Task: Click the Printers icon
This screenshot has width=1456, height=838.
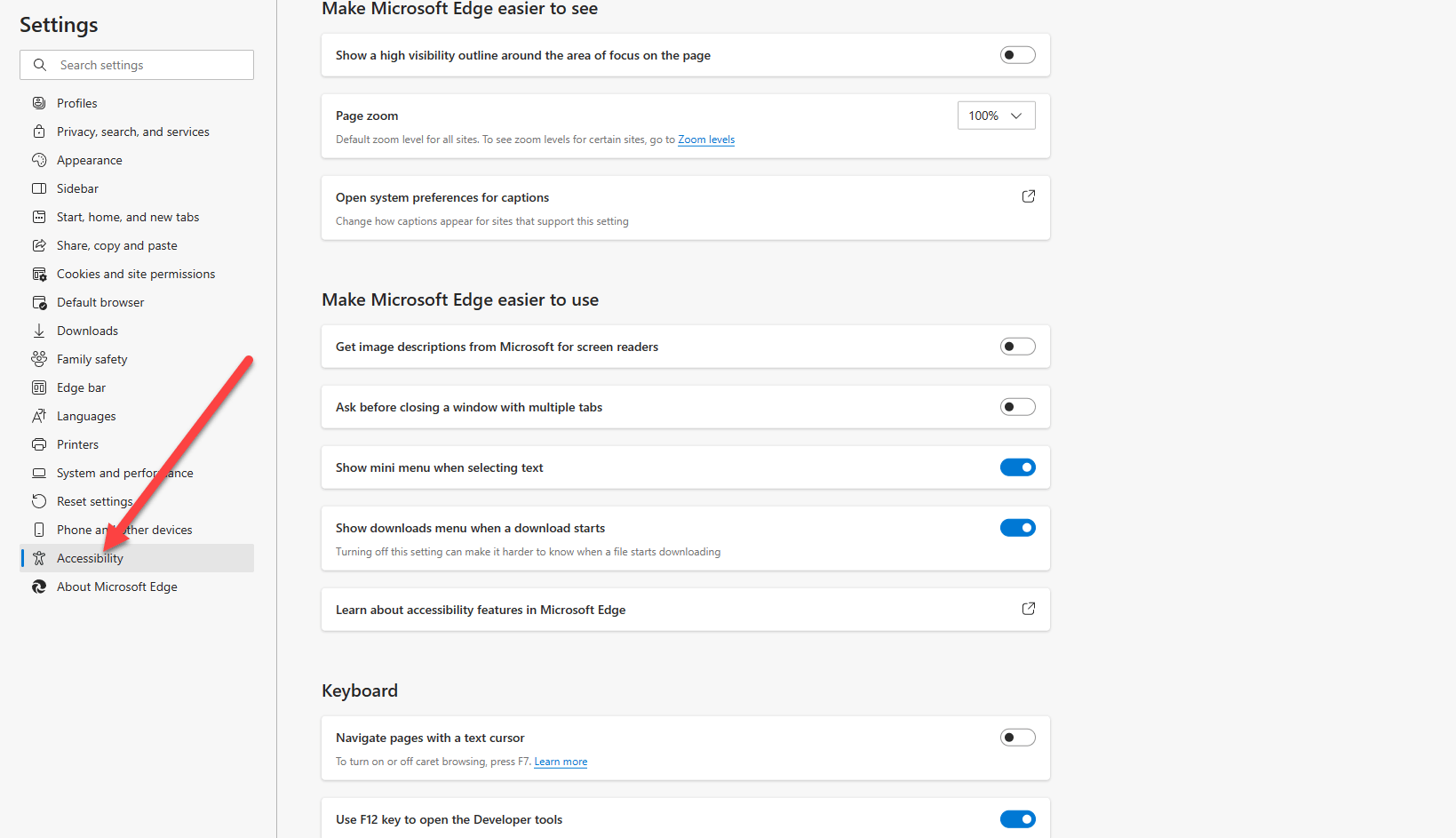Action: [39, 444]
